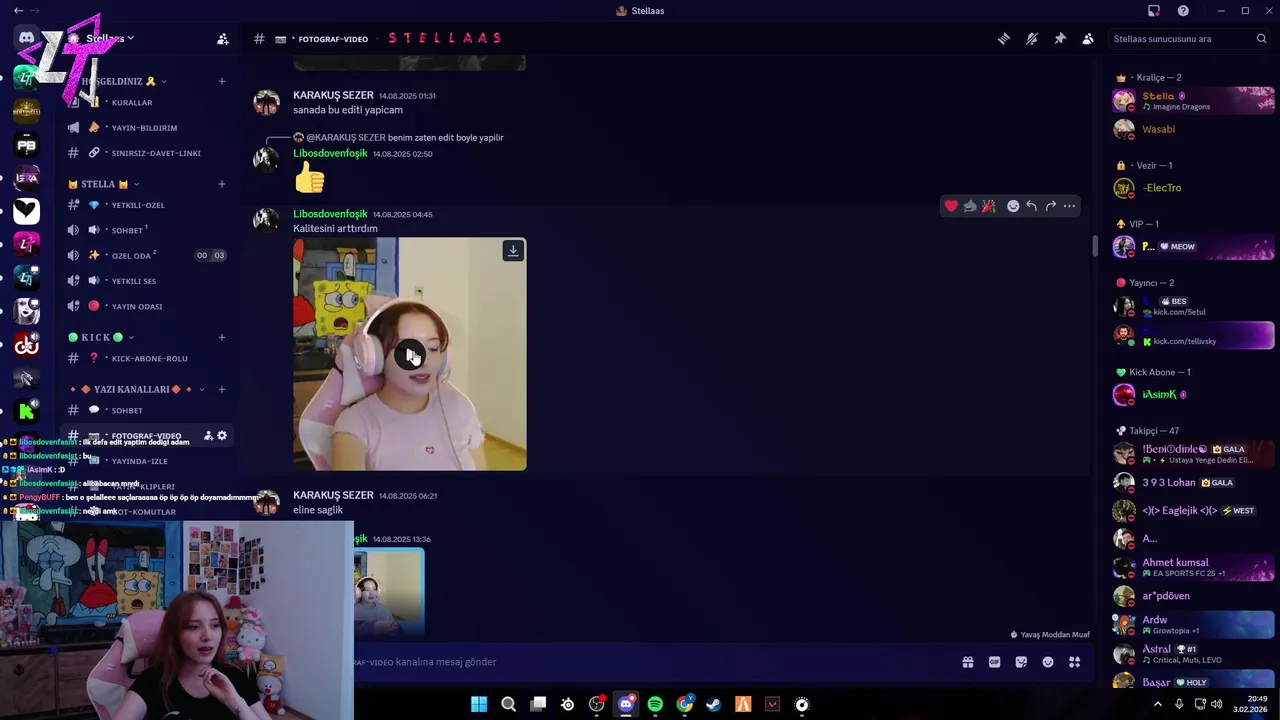Screen dimensions: 1280x720
Task: Open Ahmet kumsal's member profile
Action: (1193, 567)
